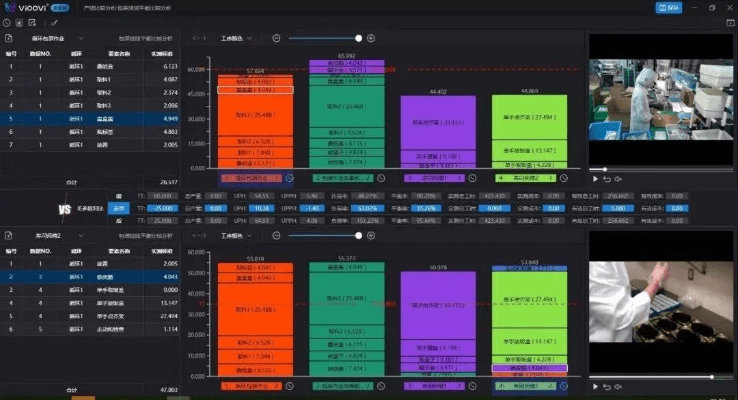
Task: Click the clock icon in top toolbar
Action: click(8, 21)
